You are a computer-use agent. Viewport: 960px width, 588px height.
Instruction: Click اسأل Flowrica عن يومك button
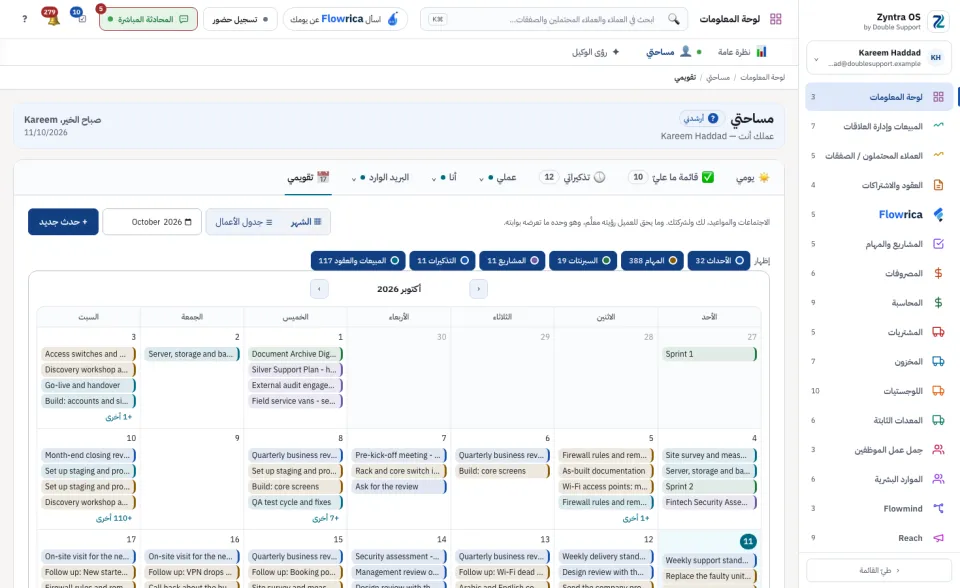pyautogui.click(x=345, y=19)
